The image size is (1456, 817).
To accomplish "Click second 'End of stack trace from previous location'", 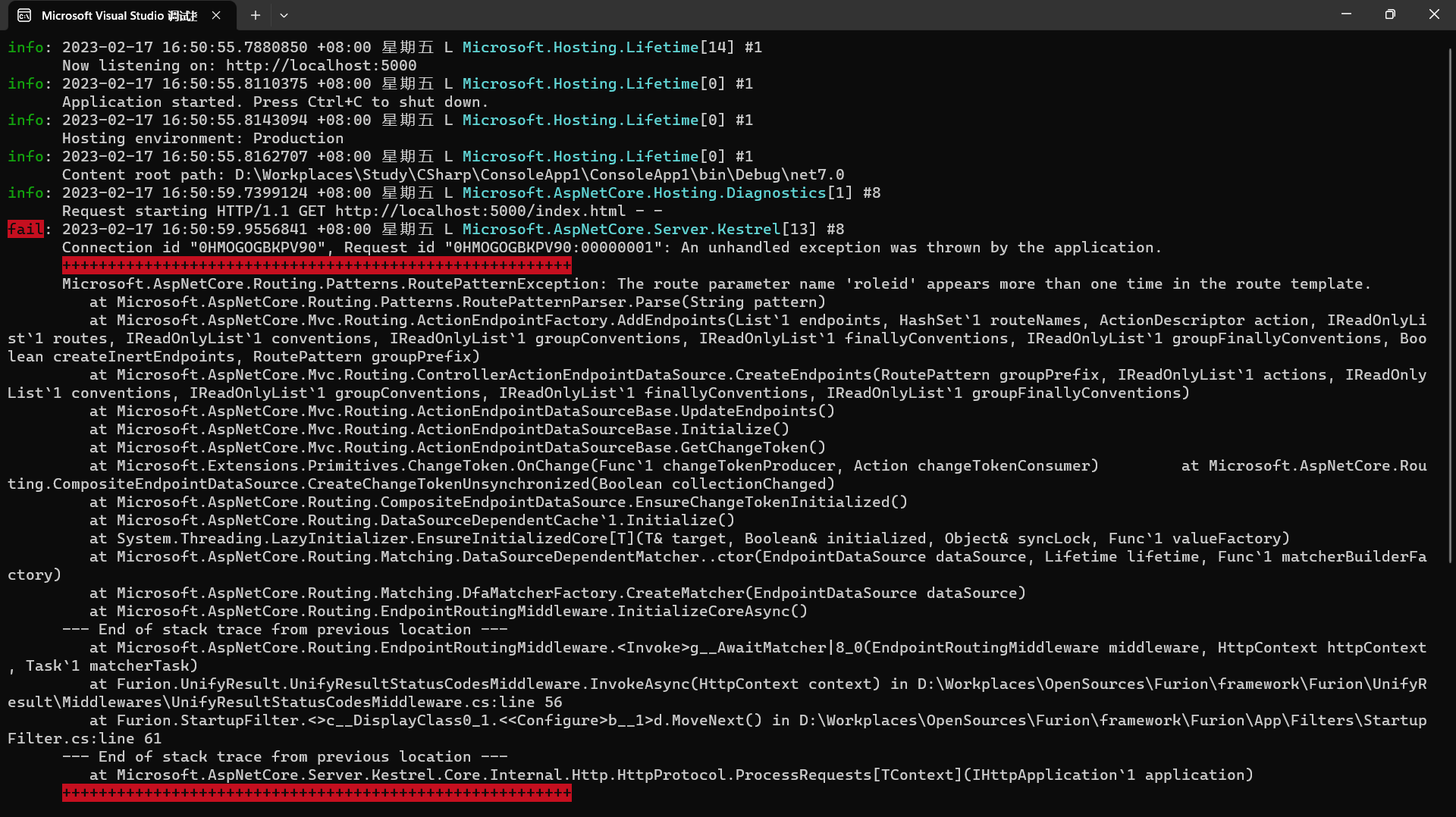I will point(284,756).
